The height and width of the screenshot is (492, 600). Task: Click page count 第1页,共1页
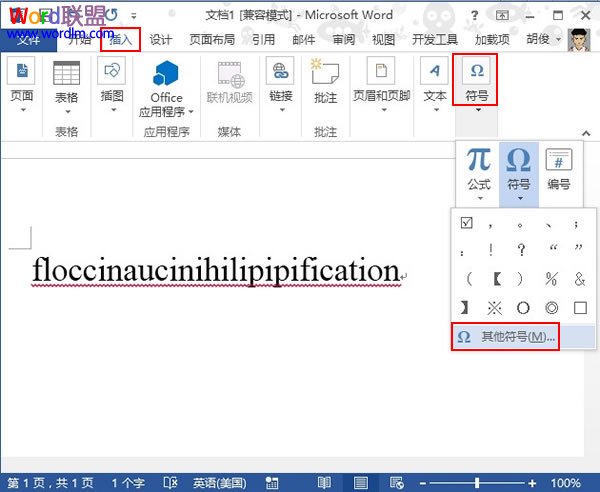(51, 482)
